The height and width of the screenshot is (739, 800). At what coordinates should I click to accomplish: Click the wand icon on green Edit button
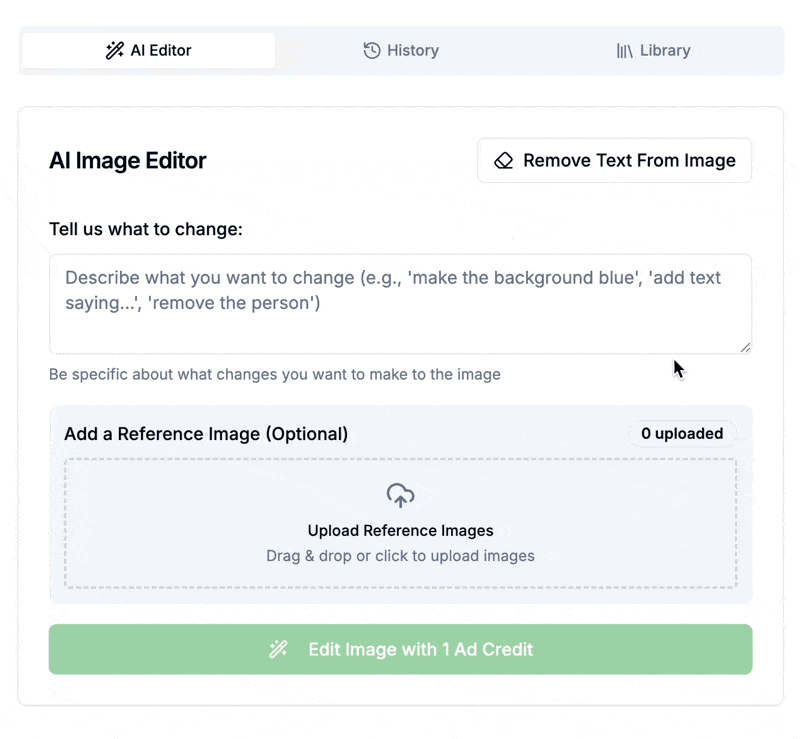pyautogui.click(x=279, y=649)
